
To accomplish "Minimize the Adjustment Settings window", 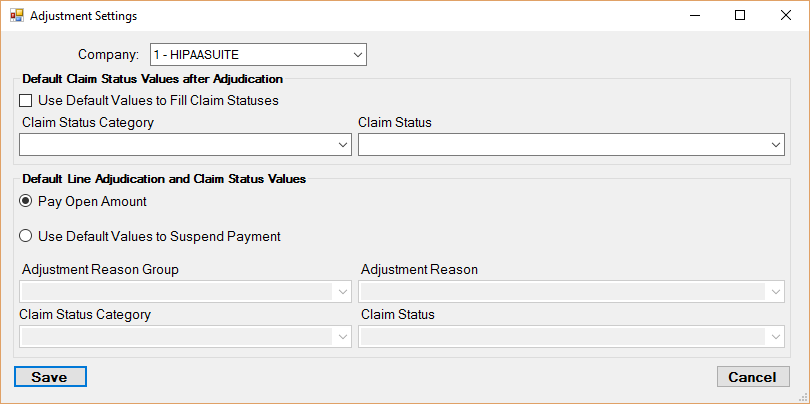I will point(694,16).
